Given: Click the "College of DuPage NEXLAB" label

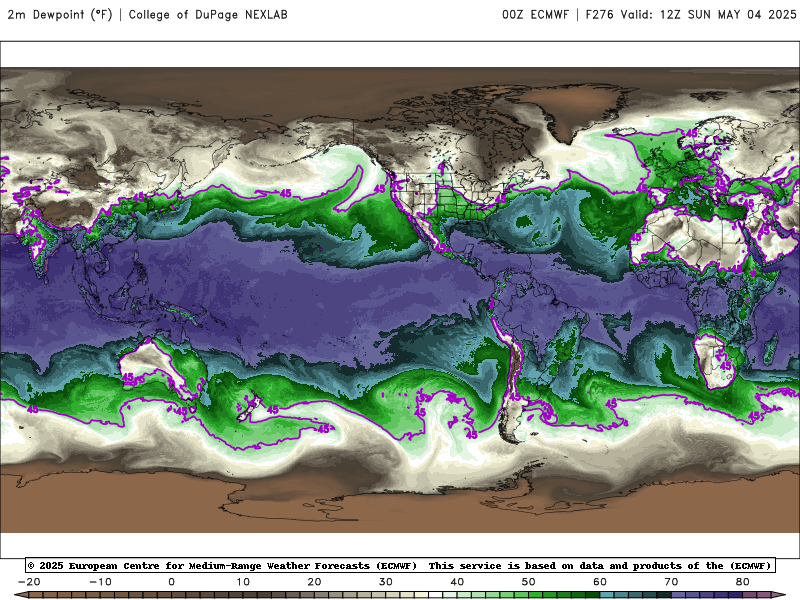Looking at the screenshot, I should (208, 15).
